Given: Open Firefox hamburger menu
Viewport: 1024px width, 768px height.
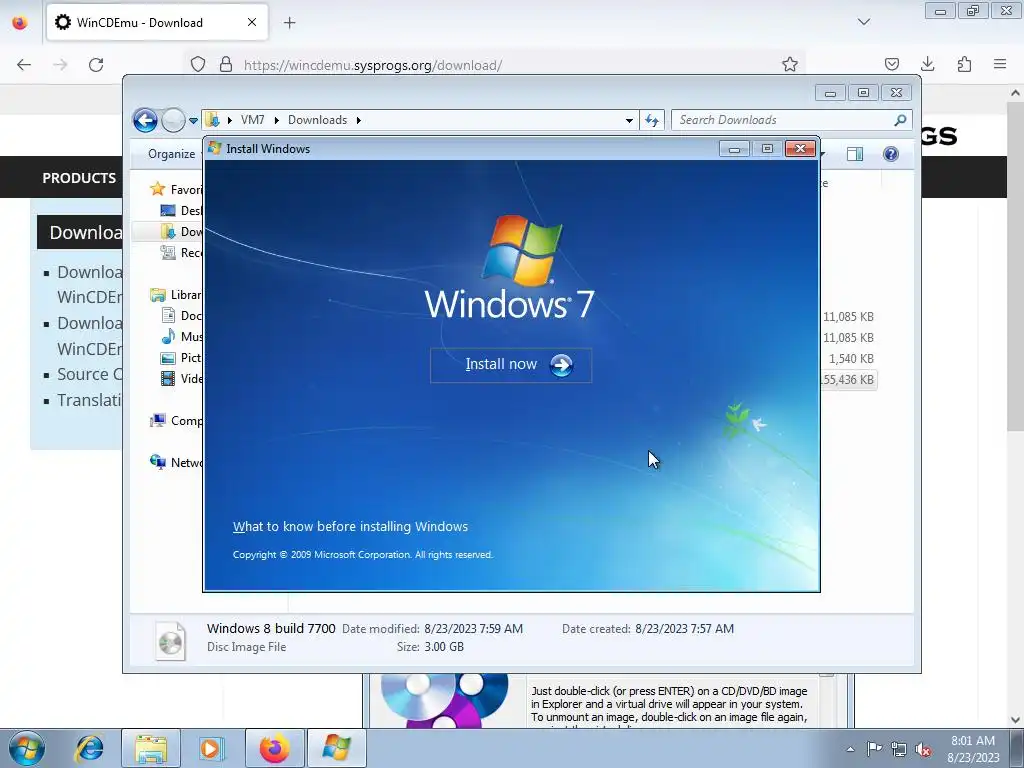Looking at the screenshot, I should point(1000,65).
